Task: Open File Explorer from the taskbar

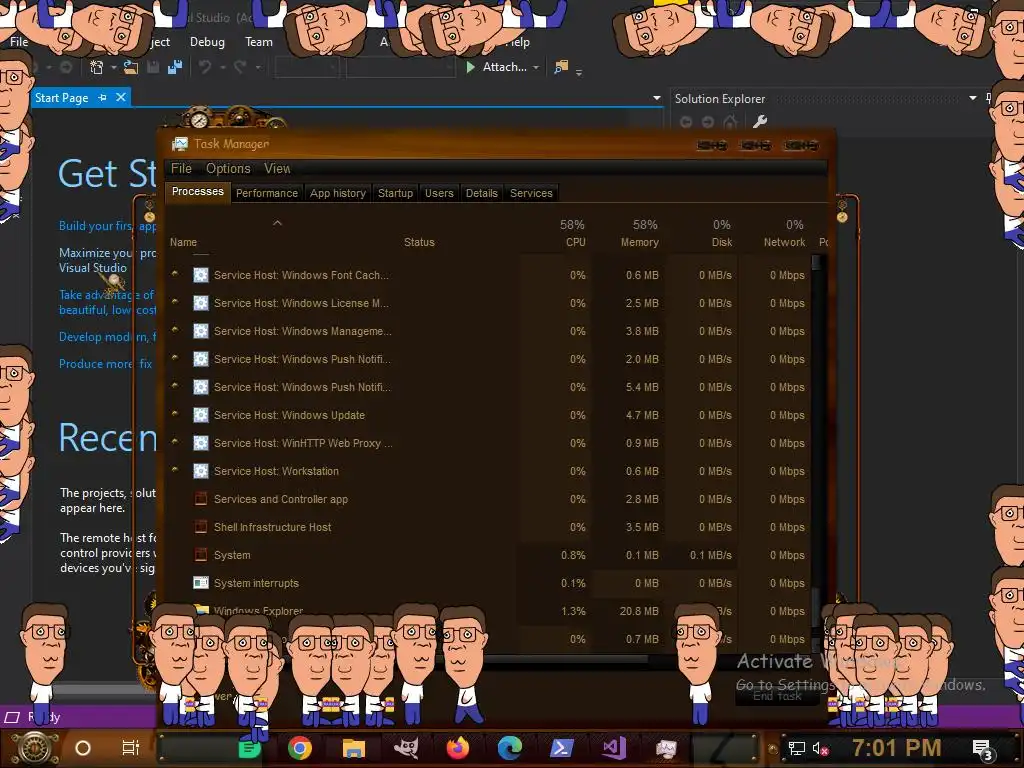Action: coord(353,748)
